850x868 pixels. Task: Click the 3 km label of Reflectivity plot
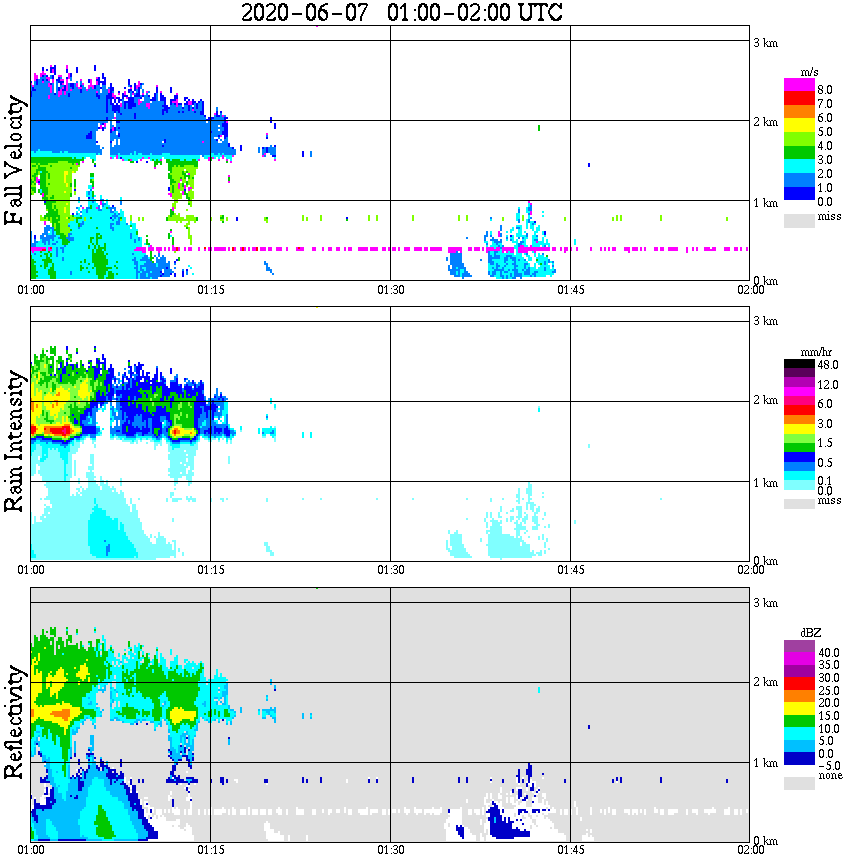765,603
